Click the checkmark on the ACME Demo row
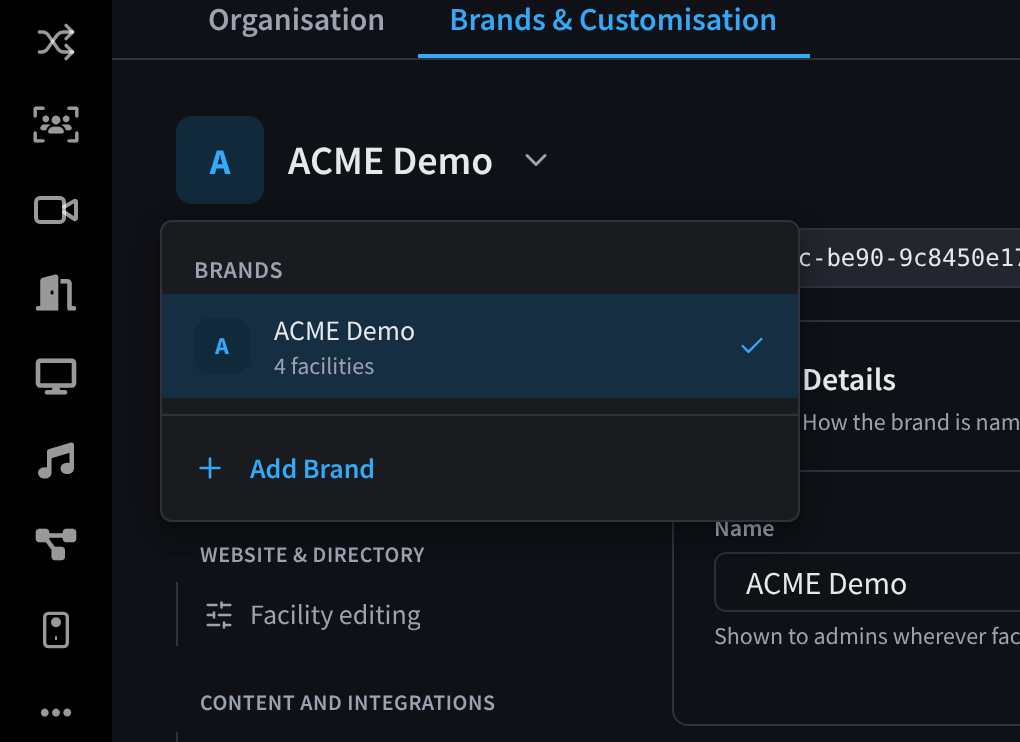The width and height of the screenshot is (1020, 742). click(x=751, y=345)
